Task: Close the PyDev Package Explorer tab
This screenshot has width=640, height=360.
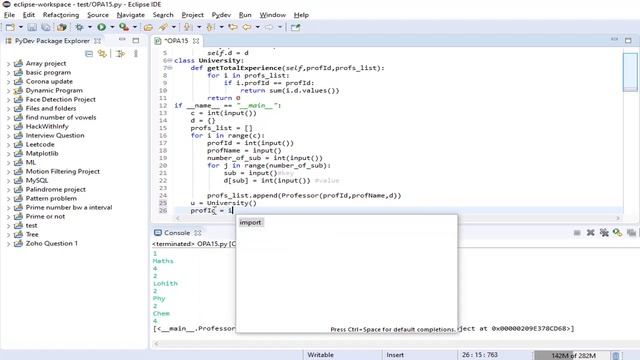Action: pyautogui.click(x=97, y=41)
